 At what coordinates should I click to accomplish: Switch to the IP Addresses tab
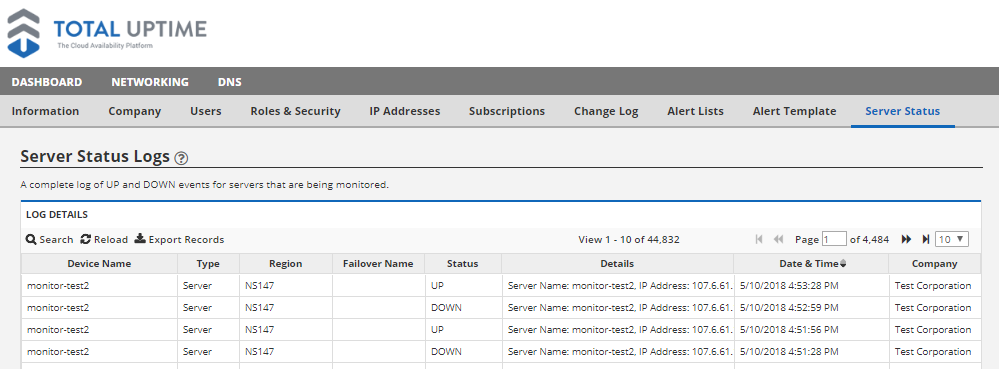click(x=405, y=111)
